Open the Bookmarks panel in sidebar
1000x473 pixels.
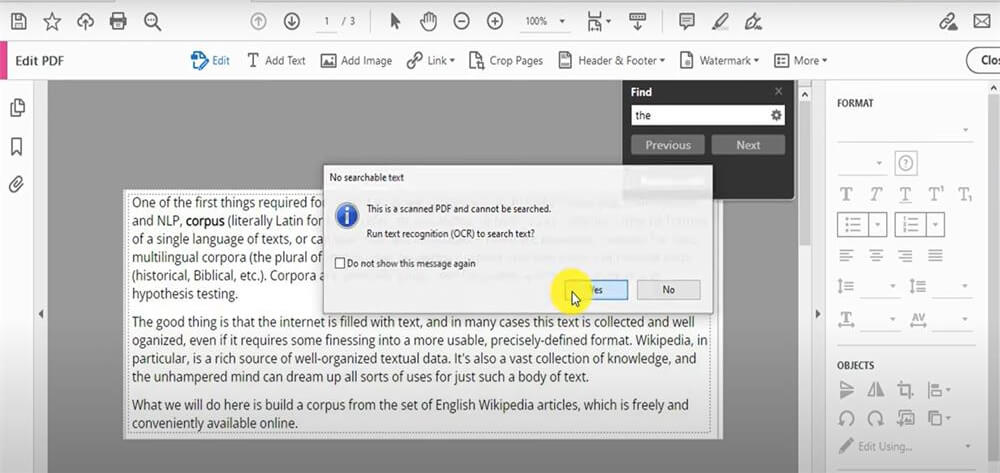tap(17, 147)
